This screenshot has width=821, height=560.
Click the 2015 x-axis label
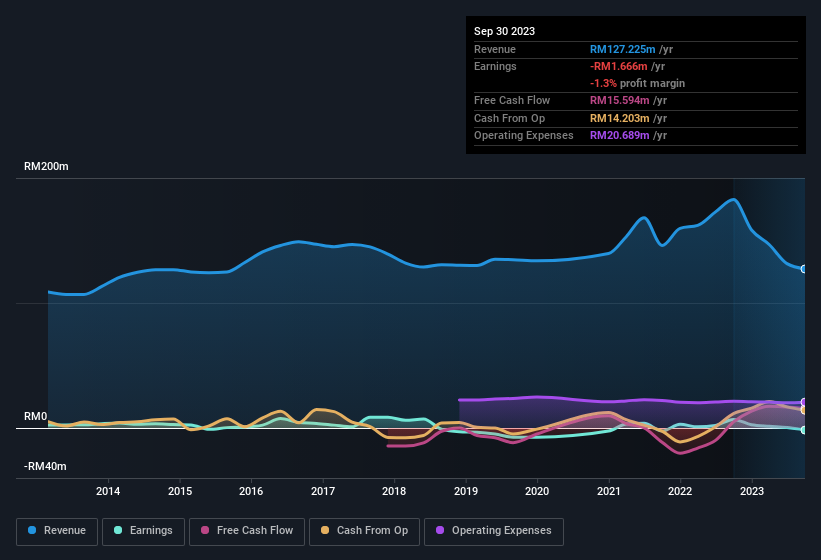pos(180,491)
